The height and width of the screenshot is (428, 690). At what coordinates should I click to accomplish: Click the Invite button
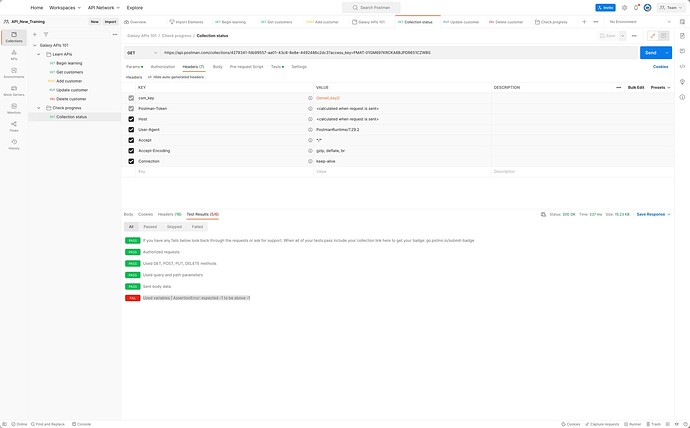coord(606,7)
